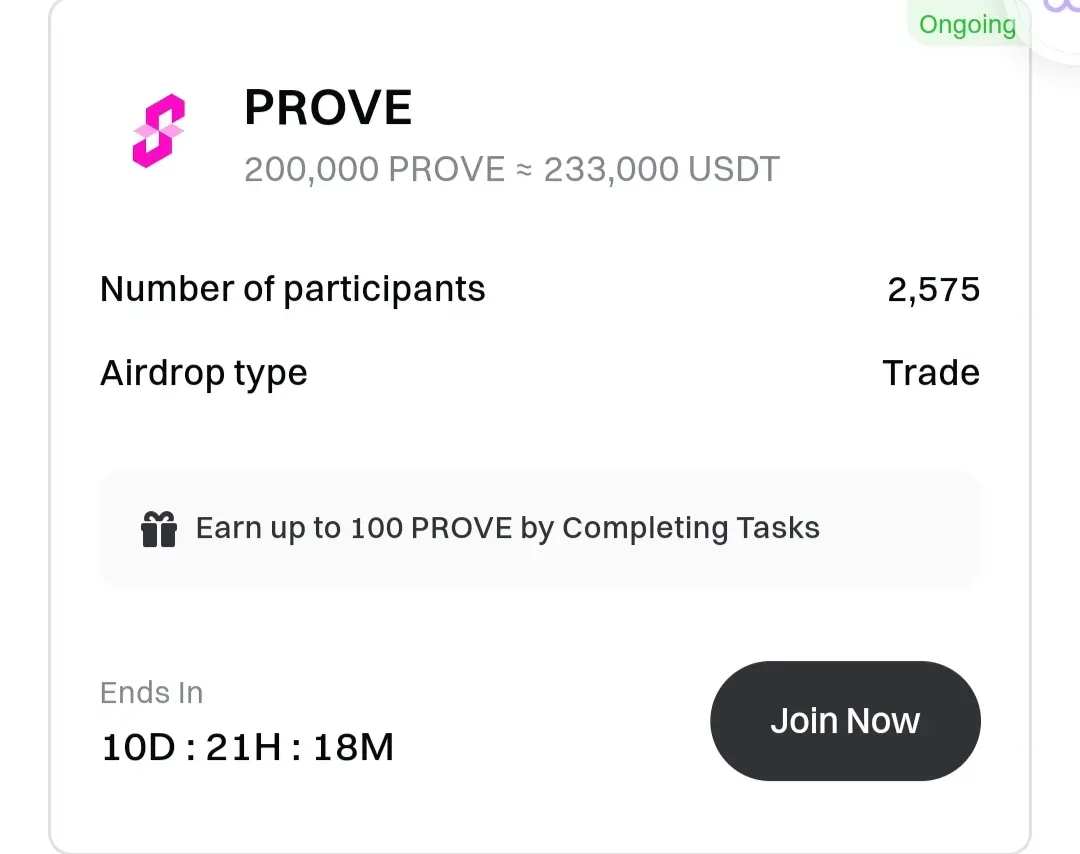The width and height of the screenshot is (1080, 854).
Task: Click the Trade airdrop type value
Action: coord(931,373)
